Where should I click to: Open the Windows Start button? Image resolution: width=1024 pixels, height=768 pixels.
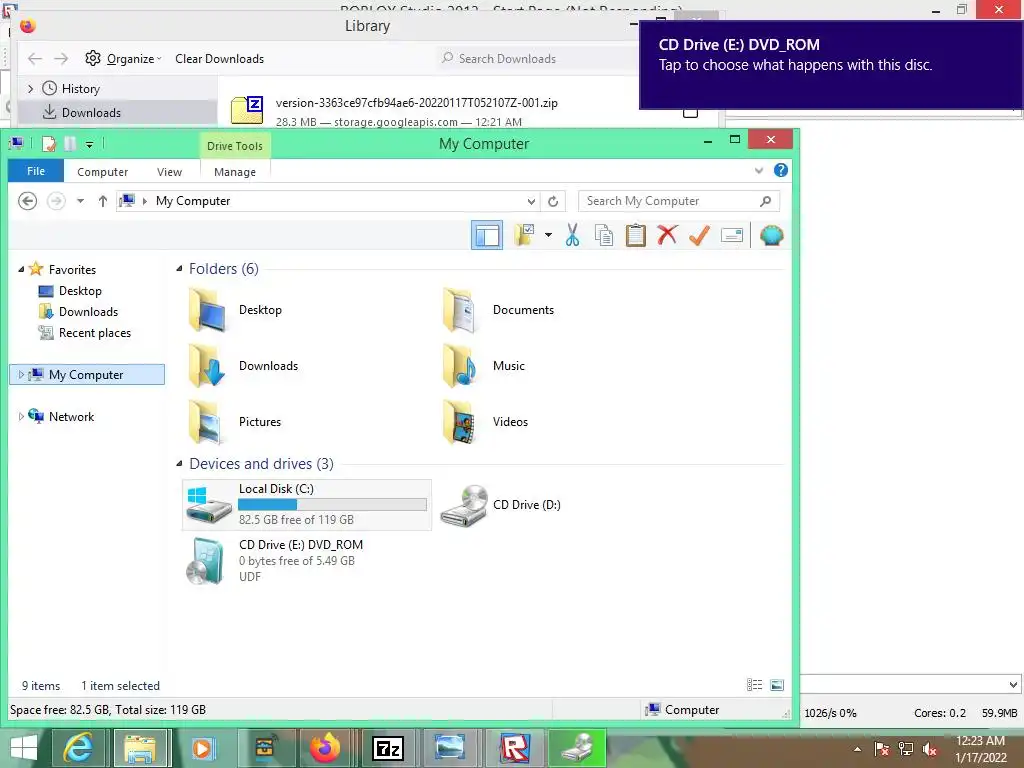pyautogui.click(x=24, y=748)
